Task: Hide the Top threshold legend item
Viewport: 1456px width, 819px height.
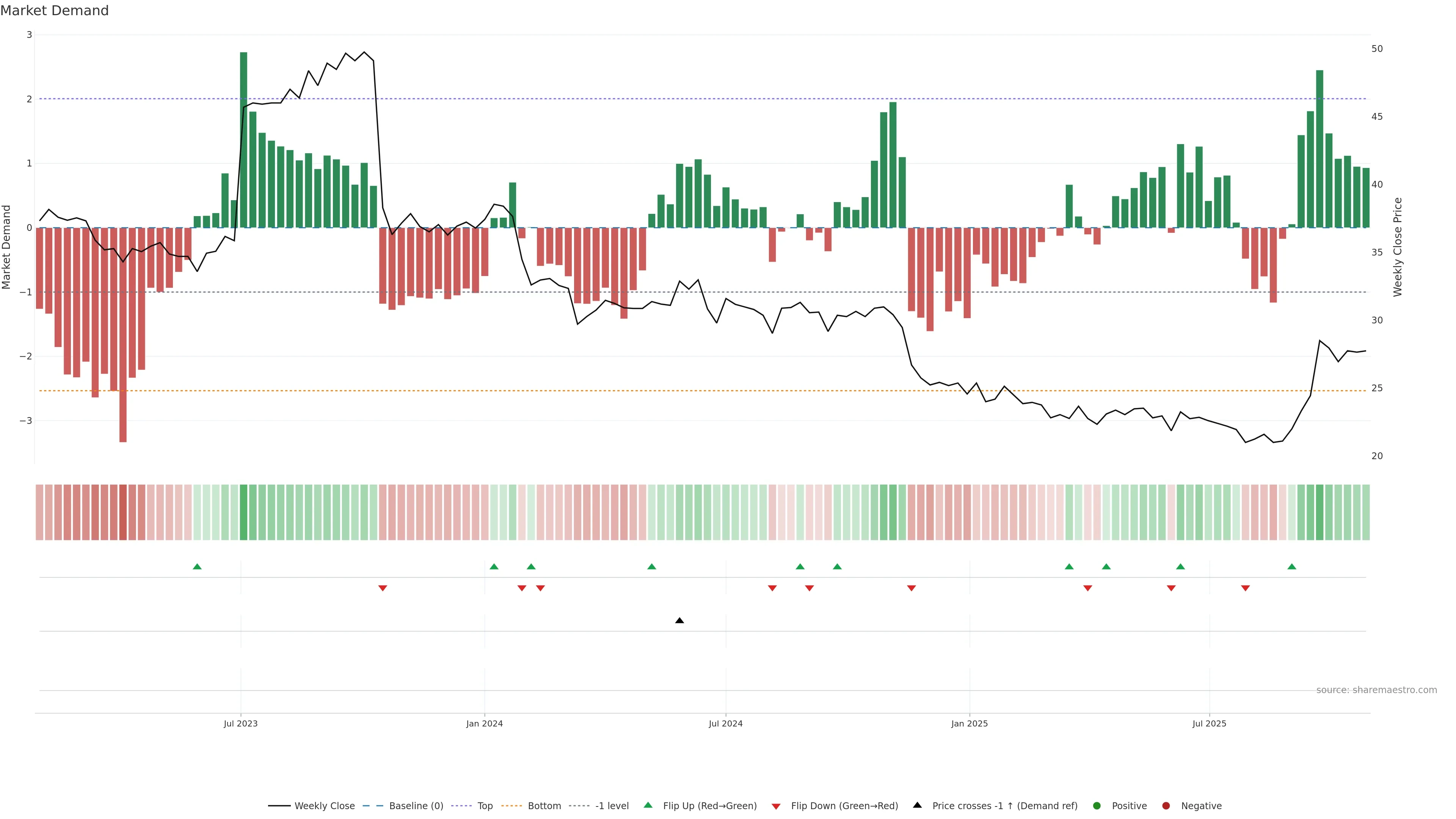Action: [x=485, y=805]
